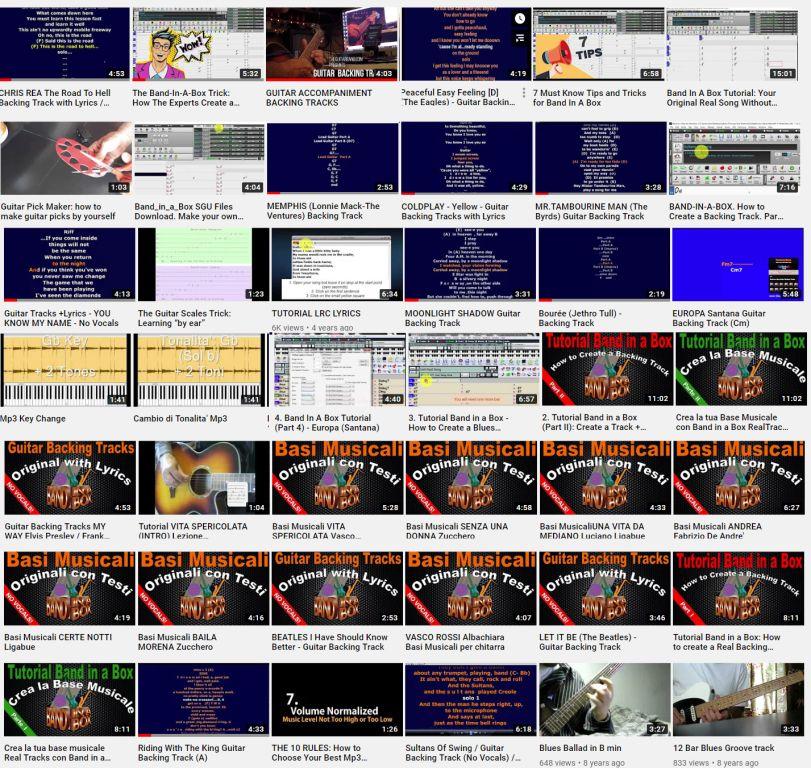Play the GUITAR ACCOMPANIMENT BACKING TRACKS thumbnail
The image size is (811, 768).
pos(332,43)
